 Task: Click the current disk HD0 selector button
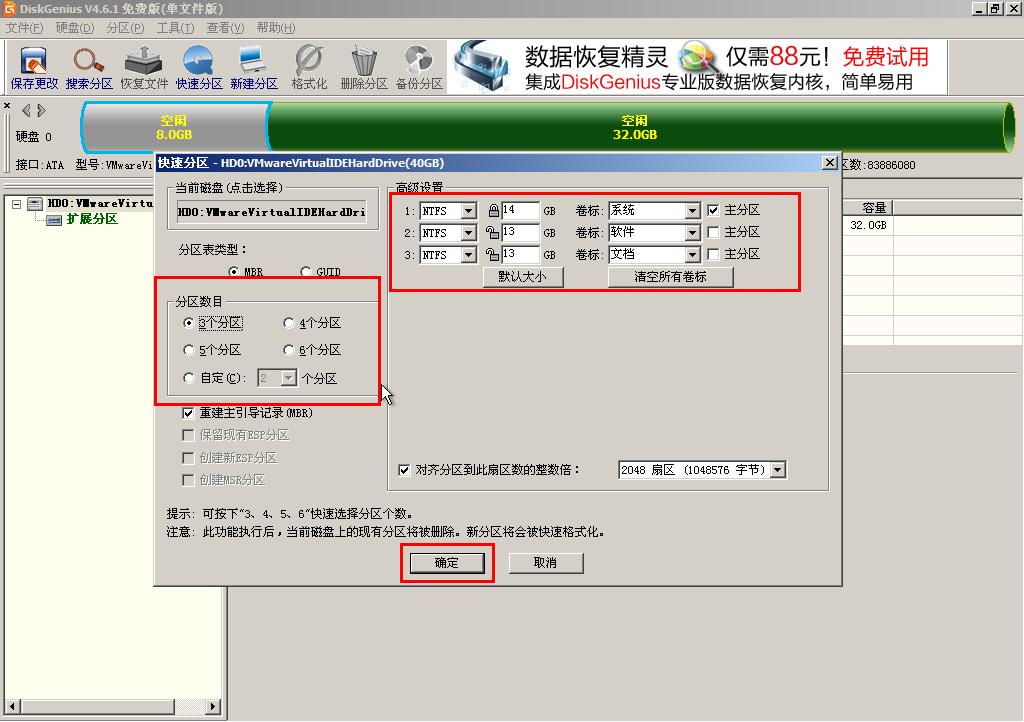[272, 212]
